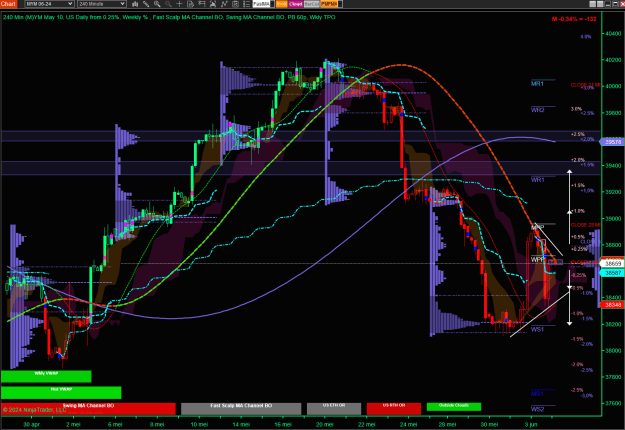This screenshot has width=625, height=430.
Task: Select the crosshair cursor icon
Action: coord(179,4)
